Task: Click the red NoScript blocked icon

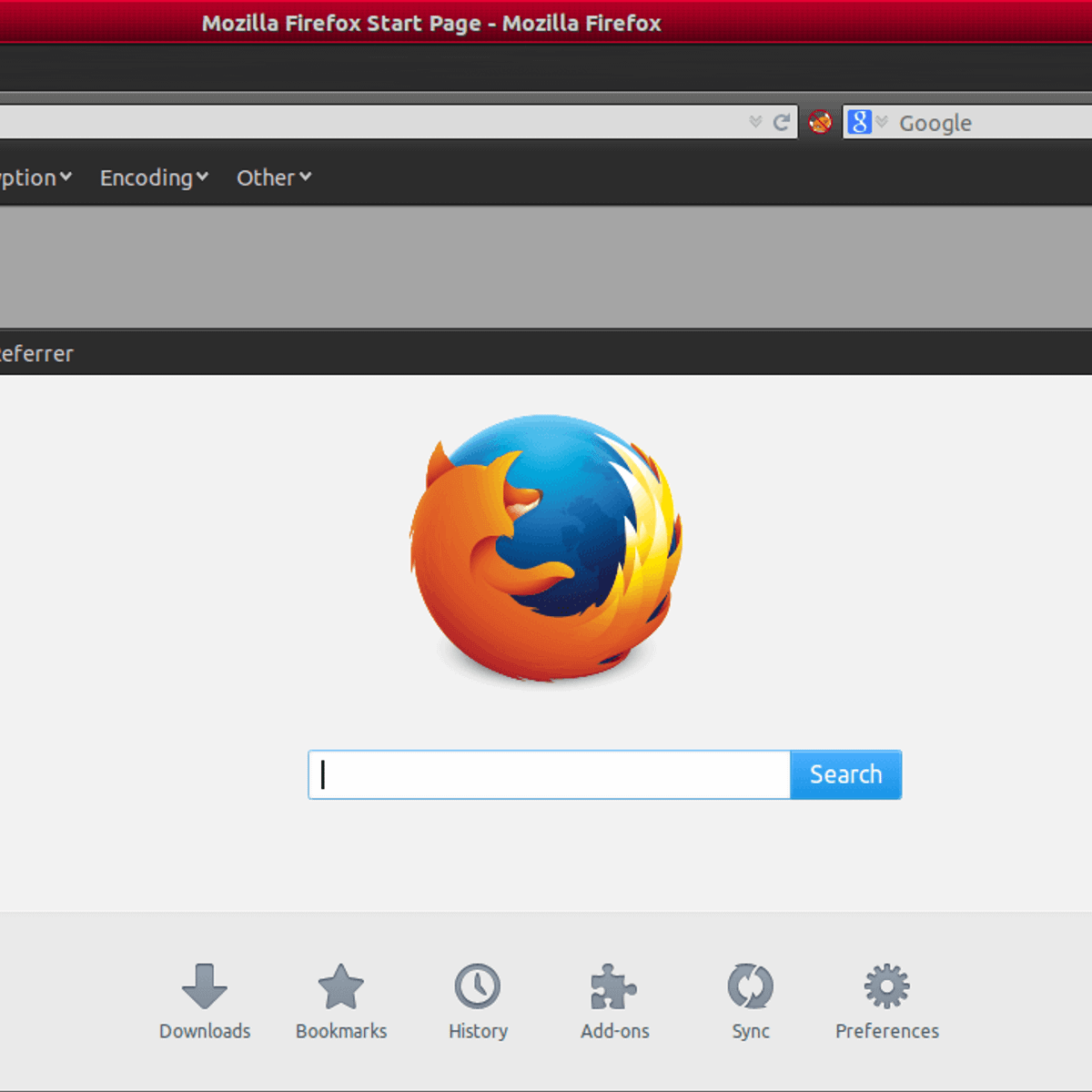Action: click(x=820, y=122)
